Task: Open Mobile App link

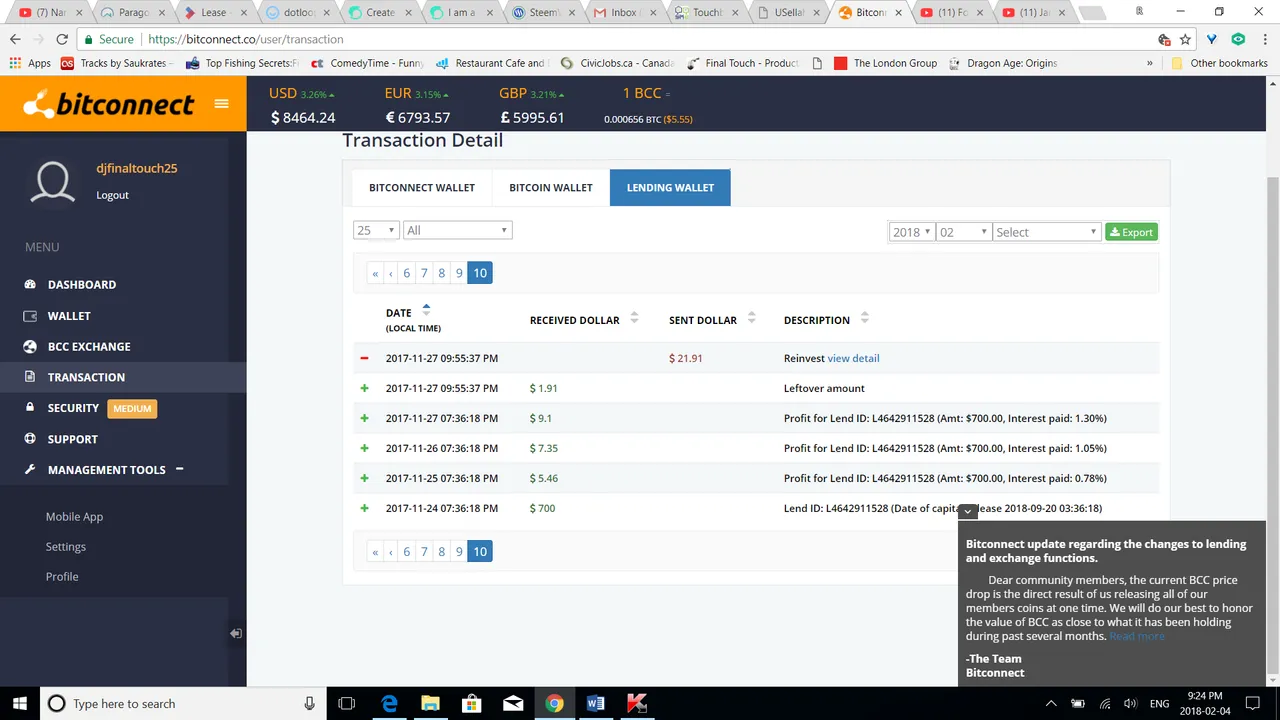Action: click(x=74, y=517)
